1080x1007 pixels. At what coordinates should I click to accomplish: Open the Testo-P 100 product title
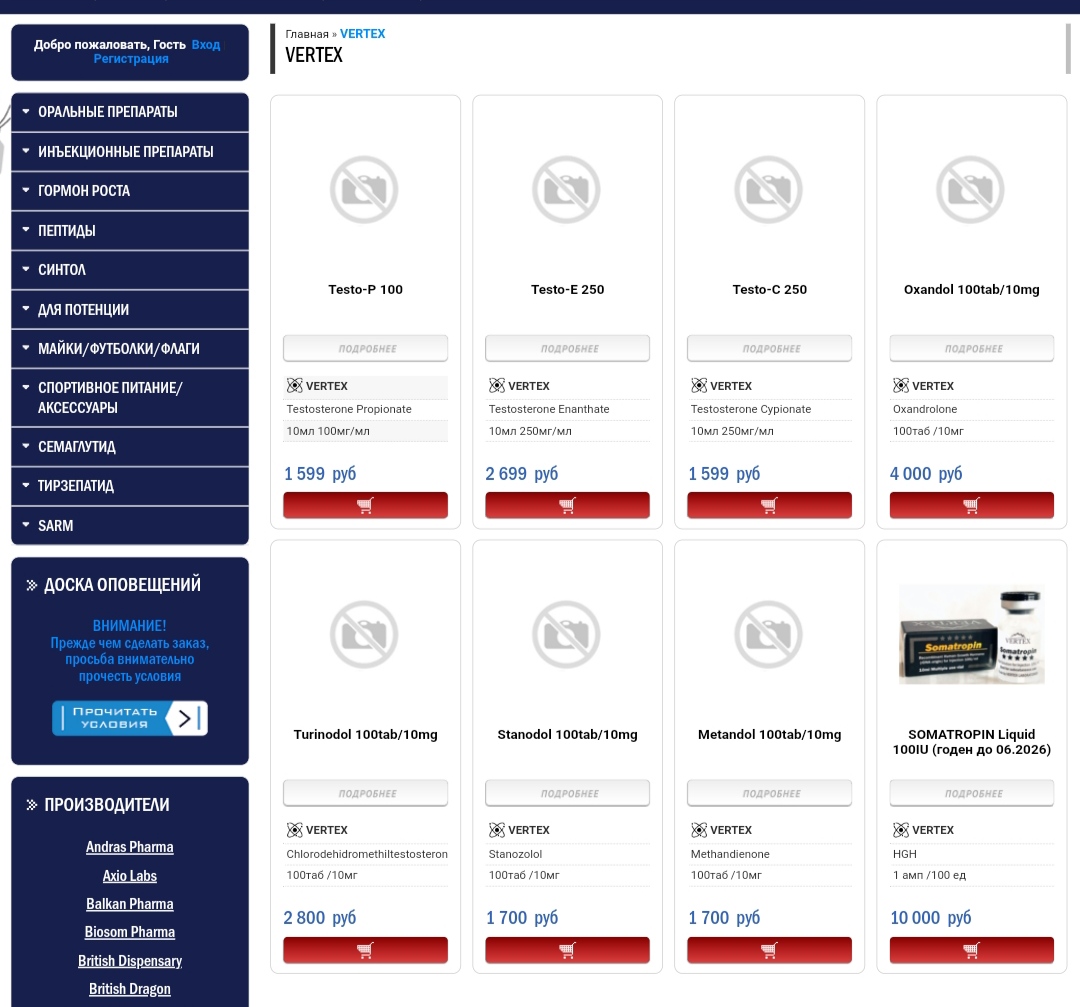pyautogui.click(x=365, y=289)
